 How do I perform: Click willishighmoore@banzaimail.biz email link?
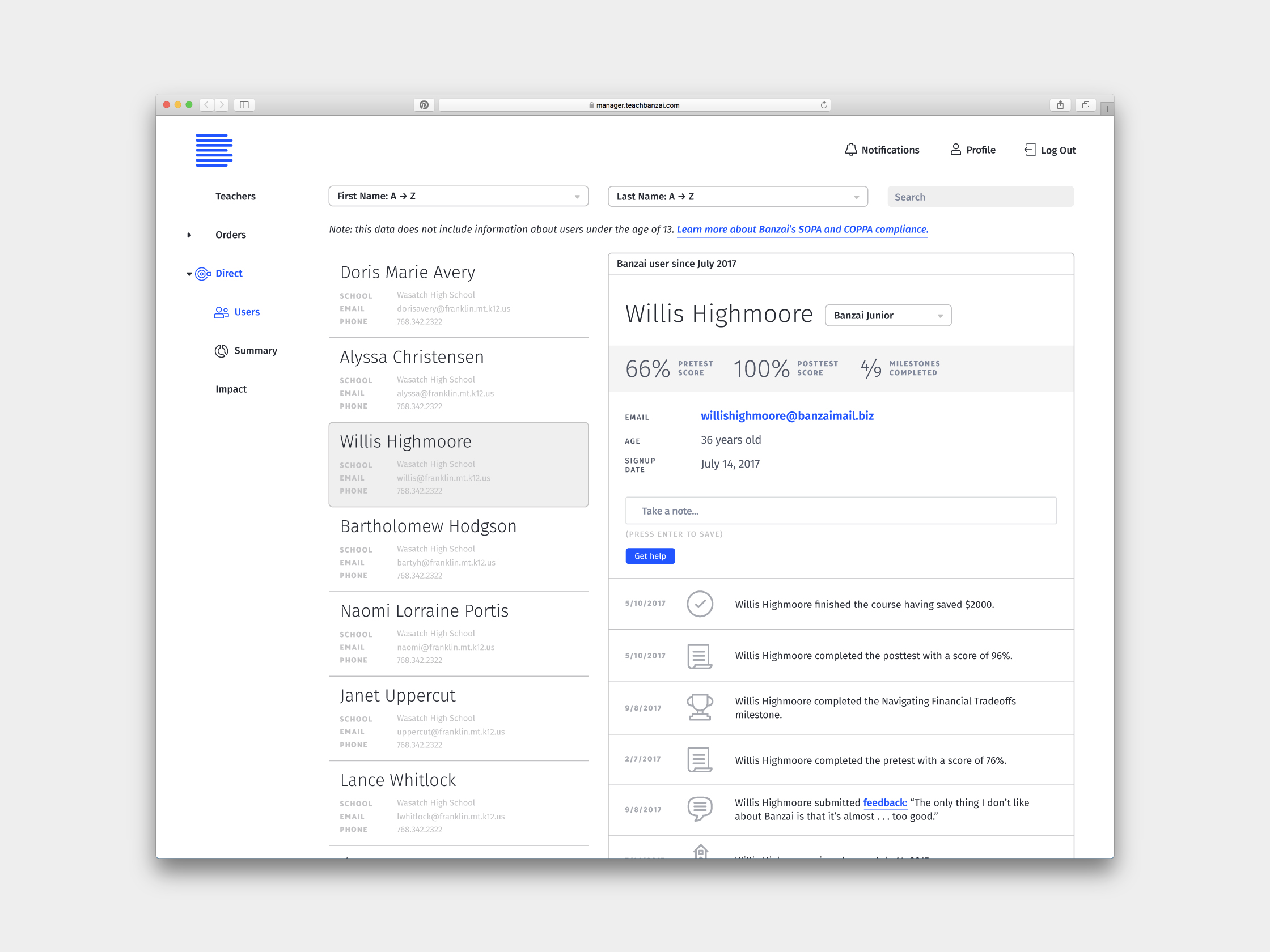pyautogui.click(x=787, y=416)
